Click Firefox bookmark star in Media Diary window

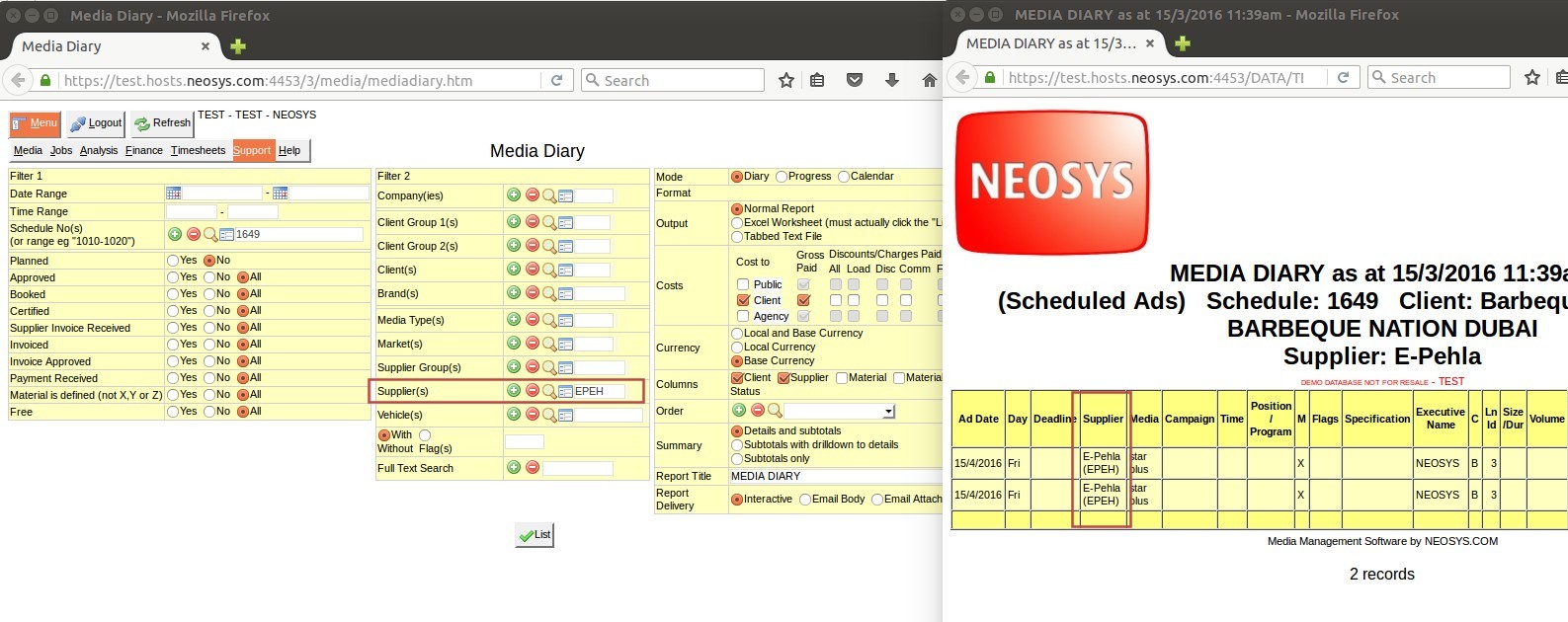[x=786, y=80]
